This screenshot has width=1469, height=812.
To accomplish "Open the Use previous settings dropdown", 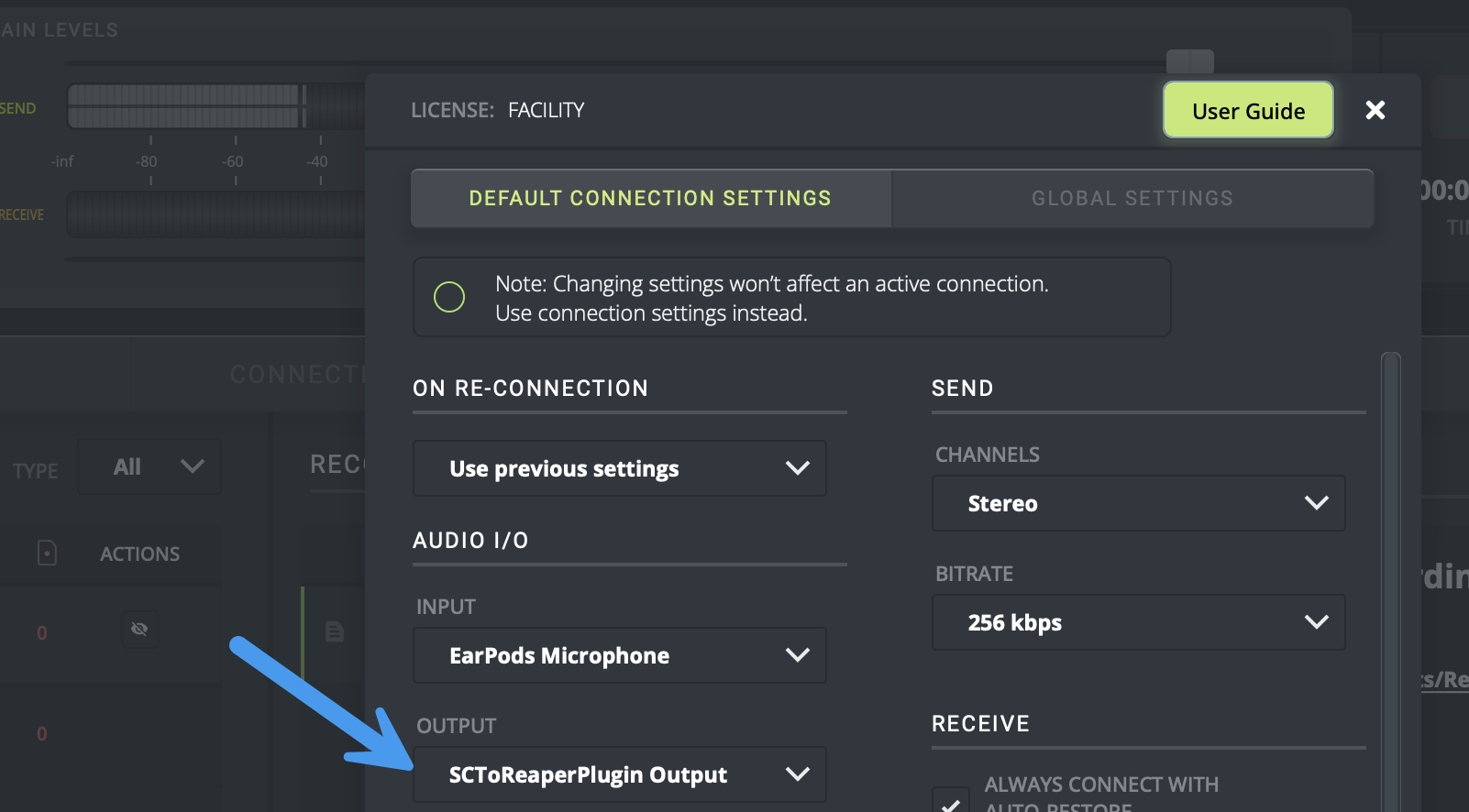I will pyautogui.click(x=619, y=468).
